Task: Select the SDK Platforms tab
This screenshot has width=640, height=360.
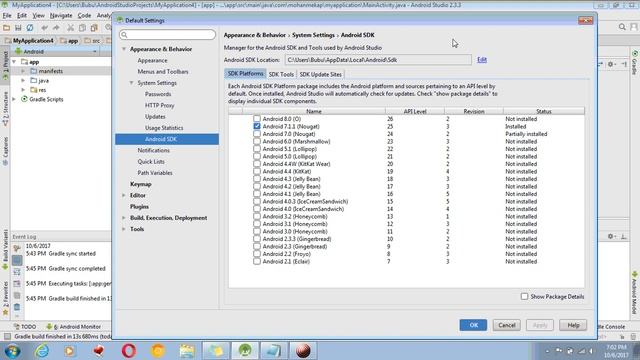Action: pos(245,74)
